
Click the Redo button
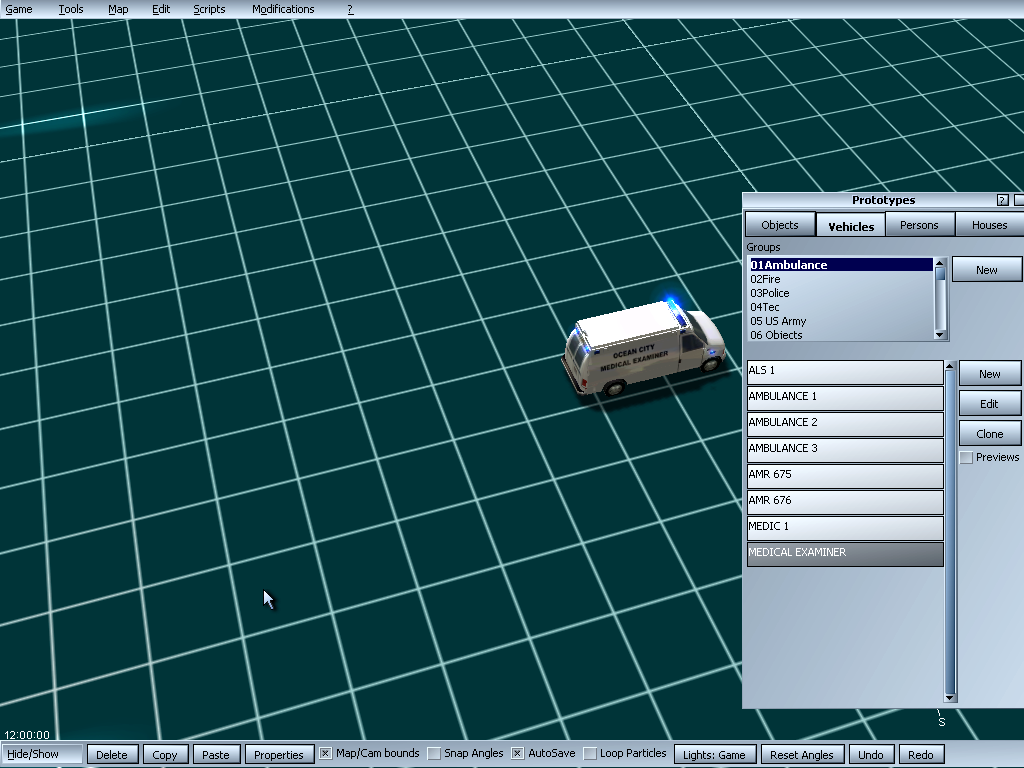[x=921, y=754]
